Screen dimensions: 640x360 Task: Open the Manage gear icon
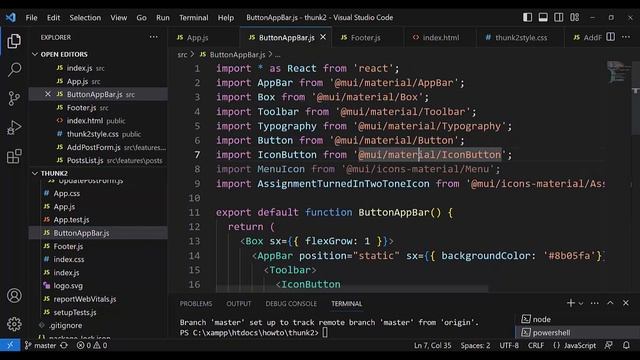pyautogui.click(x=14, y=324)
